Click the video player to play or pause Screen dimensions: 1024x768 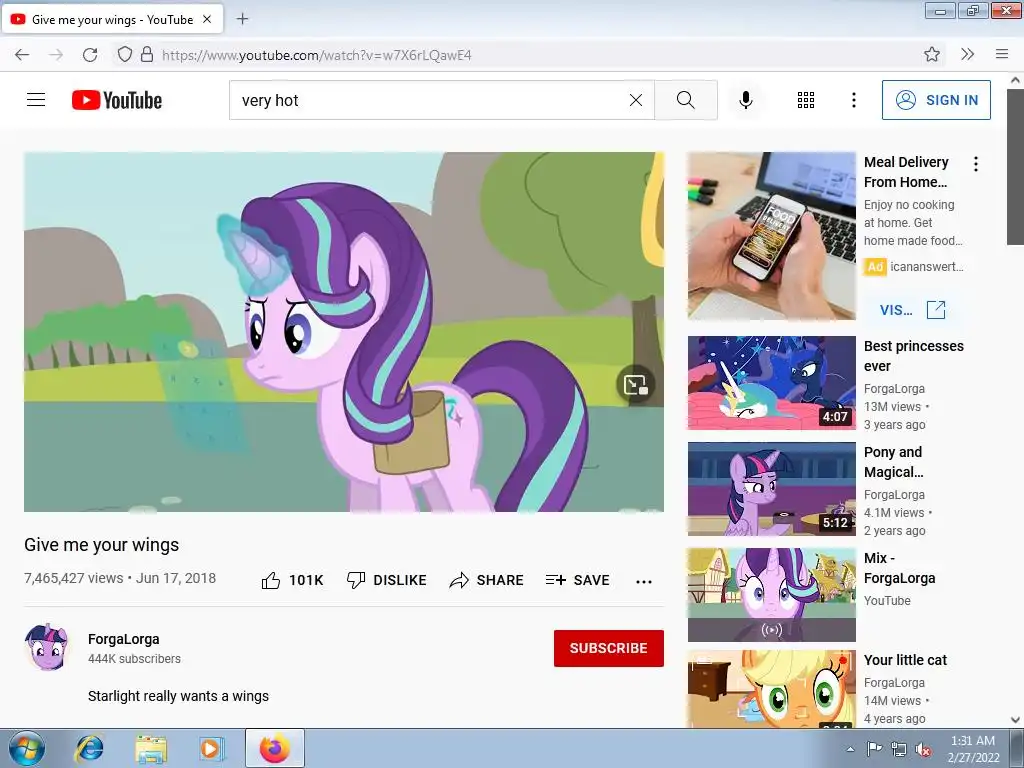pos(344,332)
